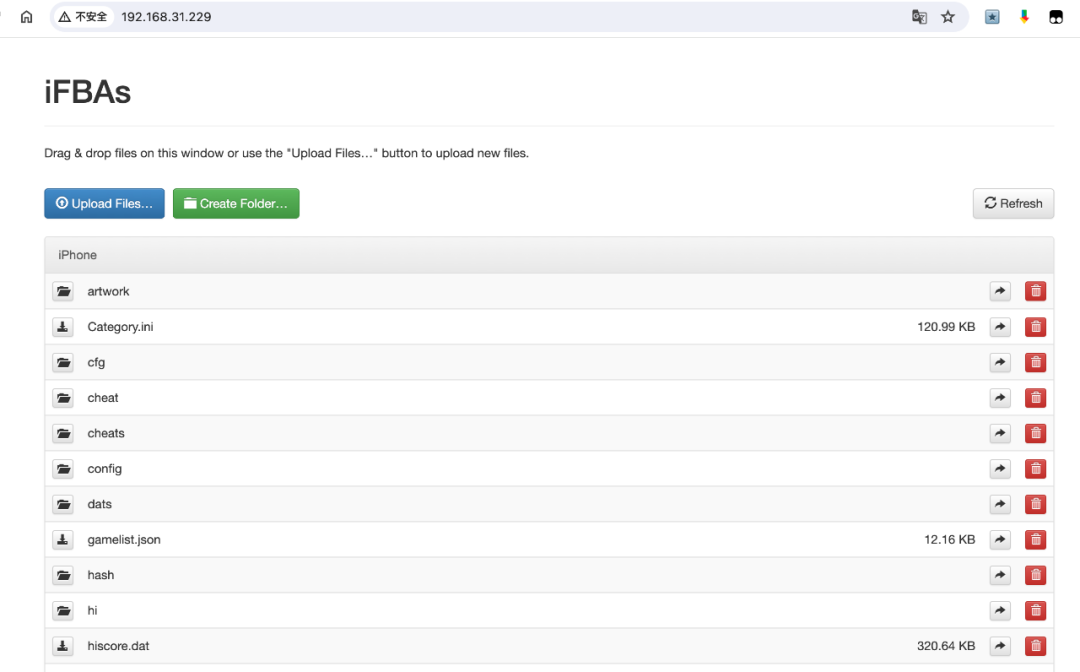Screen dimensions: 1080x672
Task: Click the Create Folder button
Action: pos(236,203)
